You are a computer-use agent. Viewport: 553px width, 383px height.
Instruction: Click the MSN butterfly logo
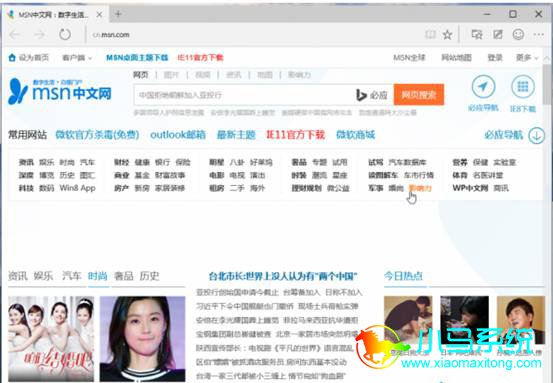point(17,91)
